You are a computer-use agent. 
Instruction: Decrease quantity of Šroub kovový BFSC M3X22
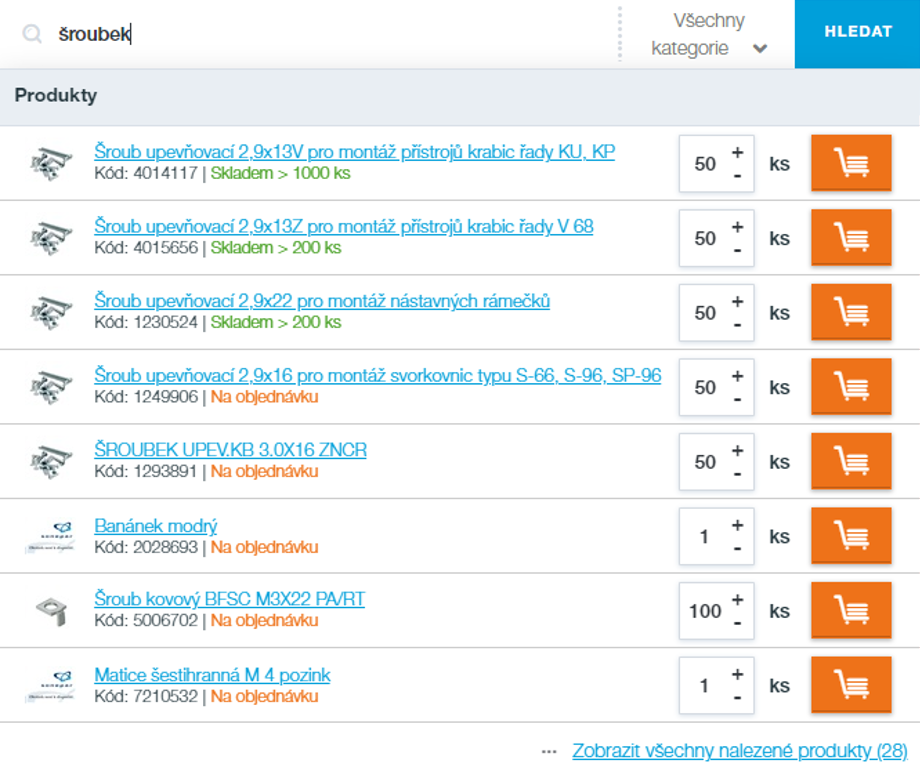(737, 623)
